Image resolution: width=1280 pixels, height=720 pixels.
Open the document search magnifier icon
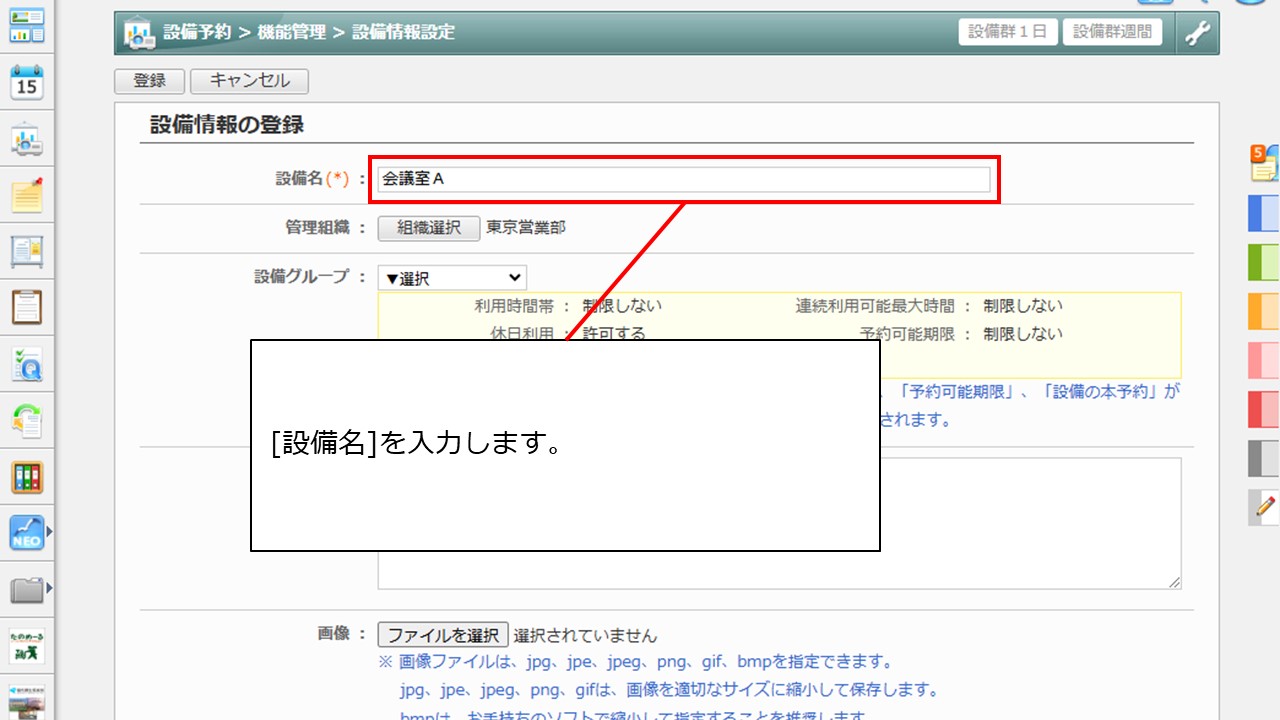pos(27,365)
